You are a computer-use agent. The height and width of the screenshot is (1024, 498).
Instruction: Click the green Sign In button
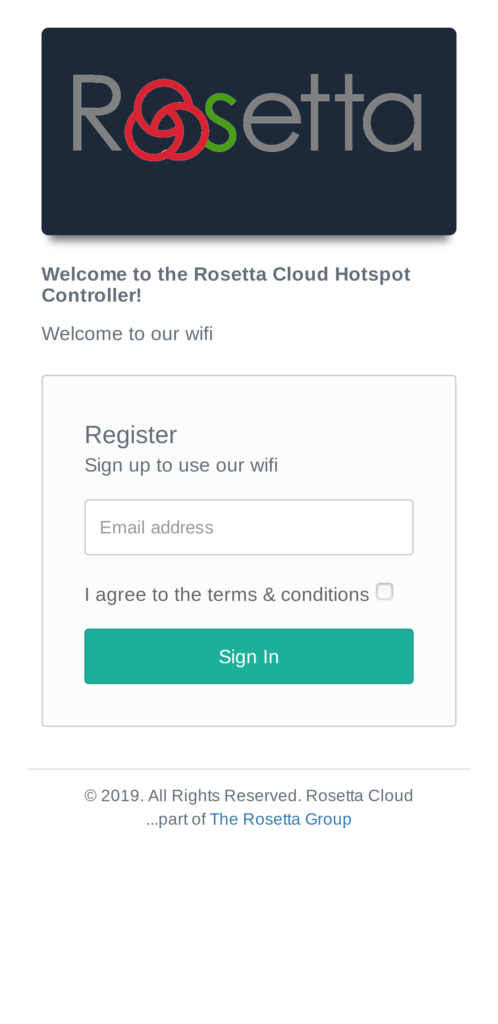pos(249,656)
